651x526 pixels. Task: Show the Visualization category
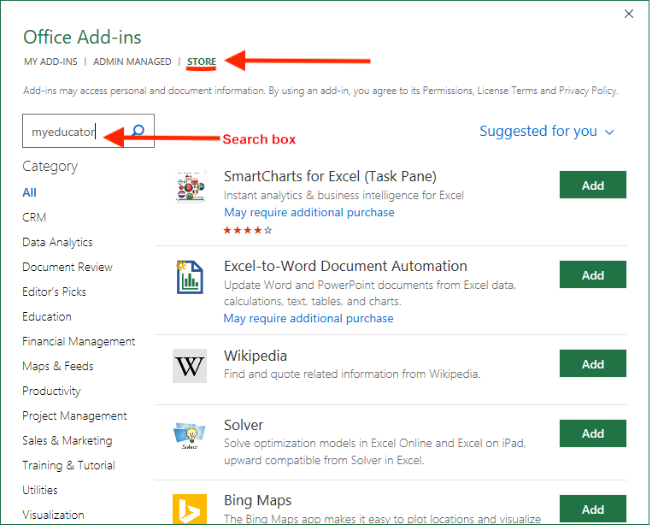click(53, 515)
